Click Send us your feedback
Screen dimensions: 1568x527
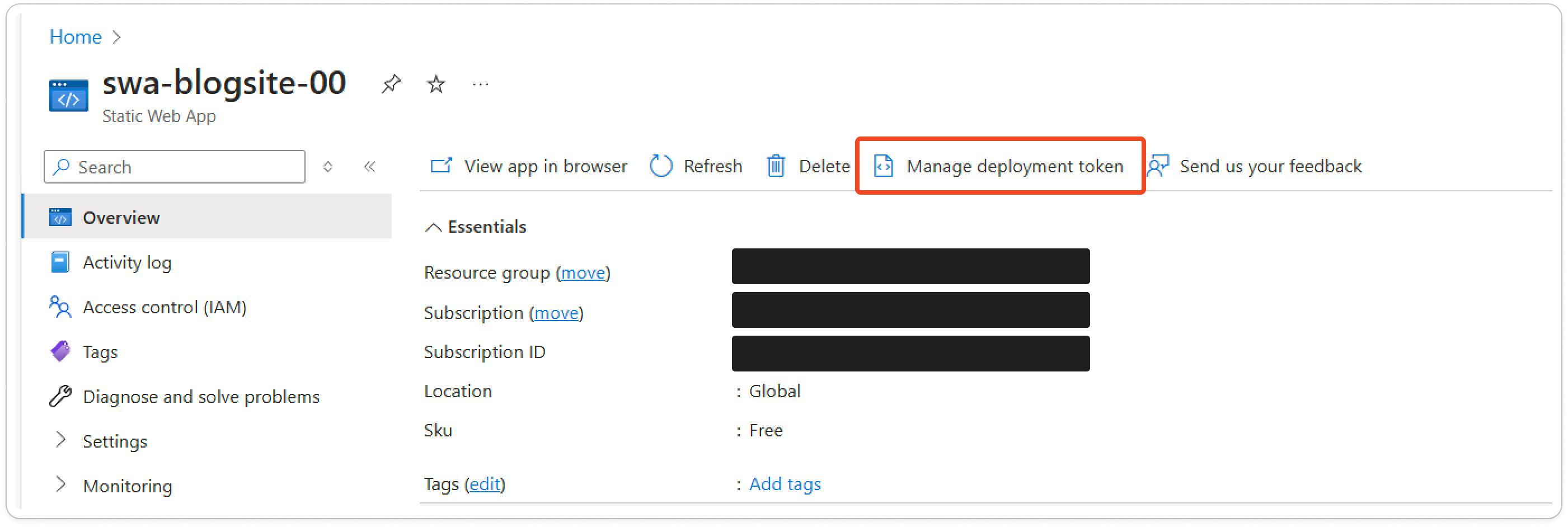click(x=1270, y=166)
